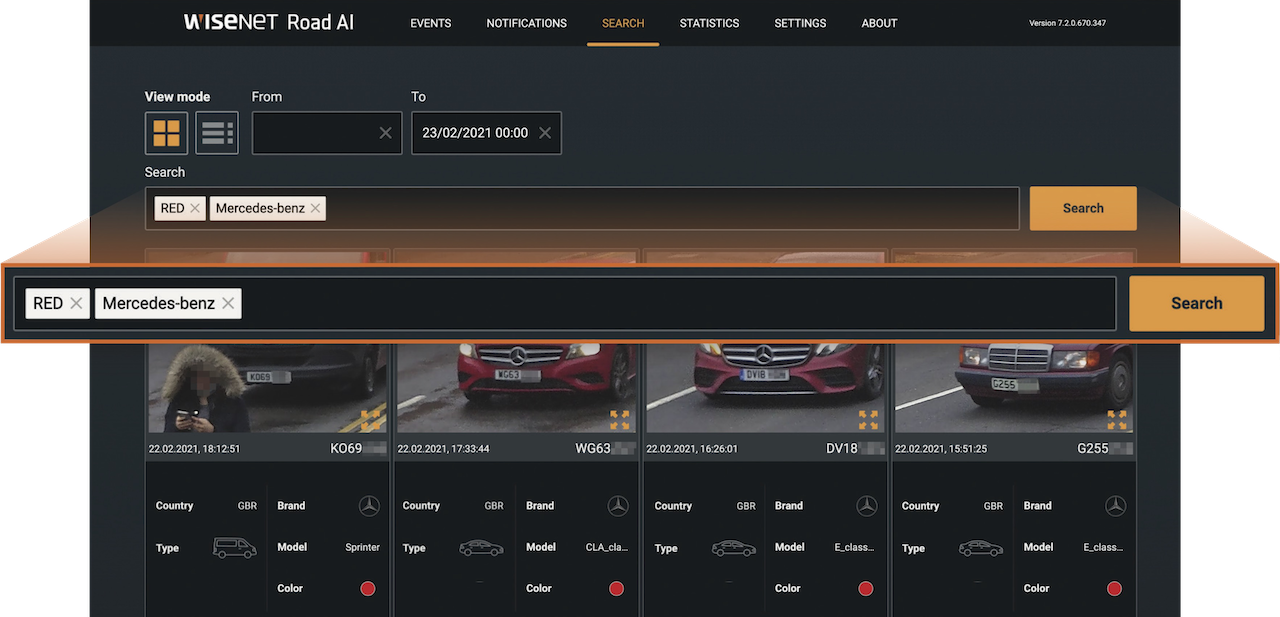Click timestamp 22.02.2021, 15:51:25
This screenshot has height=617, width=1280.
[x=941, y=449]
